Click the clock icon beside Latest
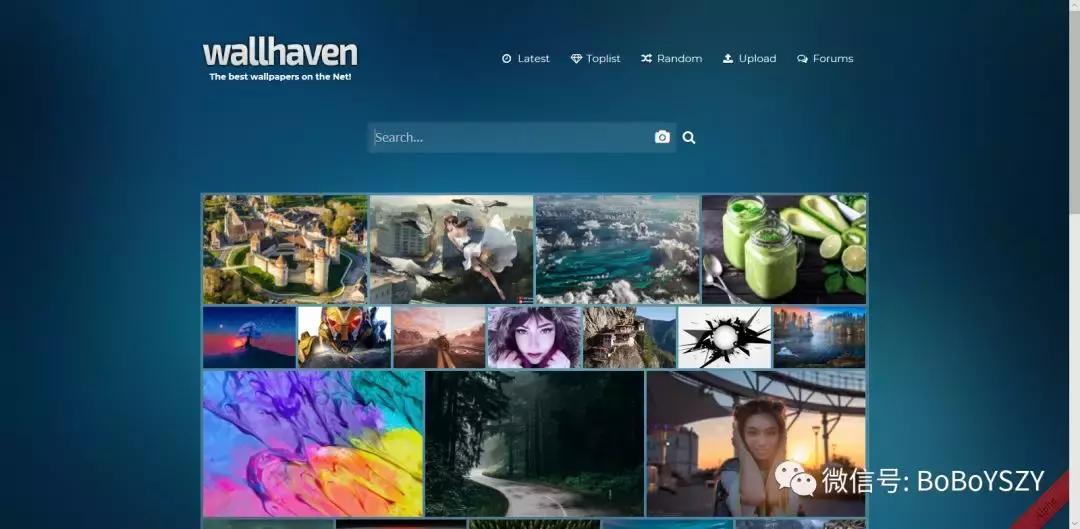Image resolution: width=1080 pixels, height=529 pixels. pyautogui.click(x=507, y=59)
